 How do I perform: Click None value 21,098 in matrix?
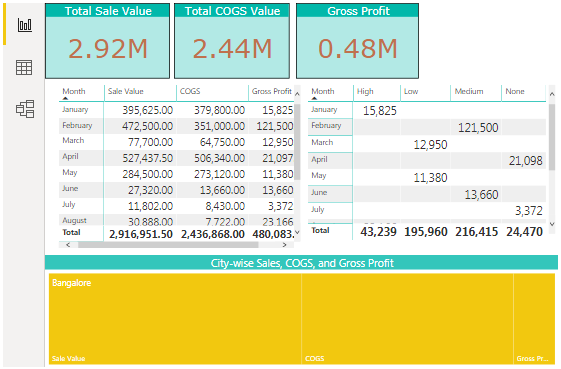tap(526, 161)
